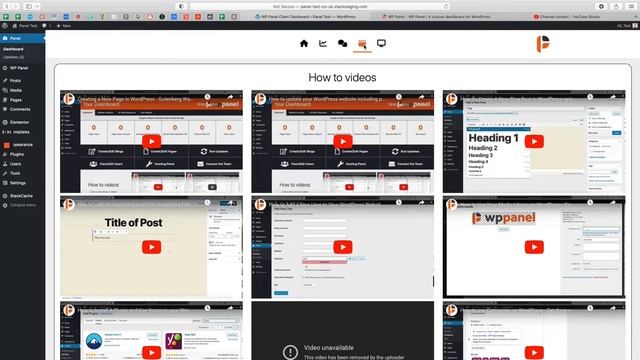Toggle the Safari sidebar button

click(29, 7)
